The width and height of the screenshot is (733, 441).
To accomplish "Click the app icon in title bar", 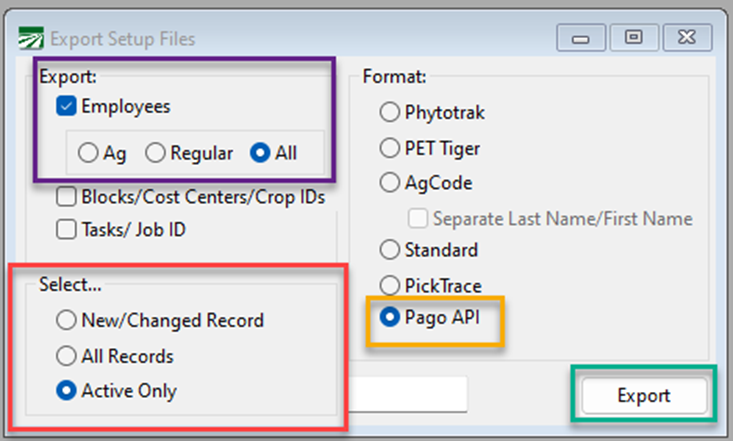I will pyautogui.click(x=30, y=39).
